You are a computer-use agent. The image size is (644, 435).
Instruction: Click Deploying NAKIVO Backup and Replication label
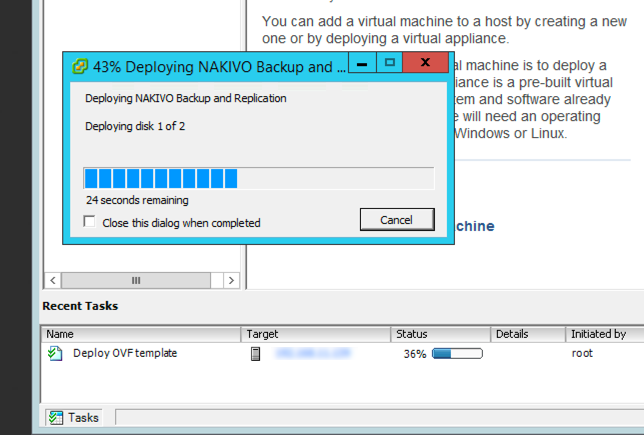coord(186,98)
